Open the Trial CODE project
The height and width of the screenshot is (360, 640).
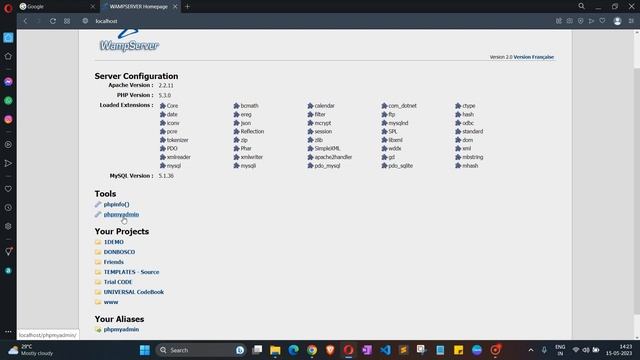tap(118, 282)
